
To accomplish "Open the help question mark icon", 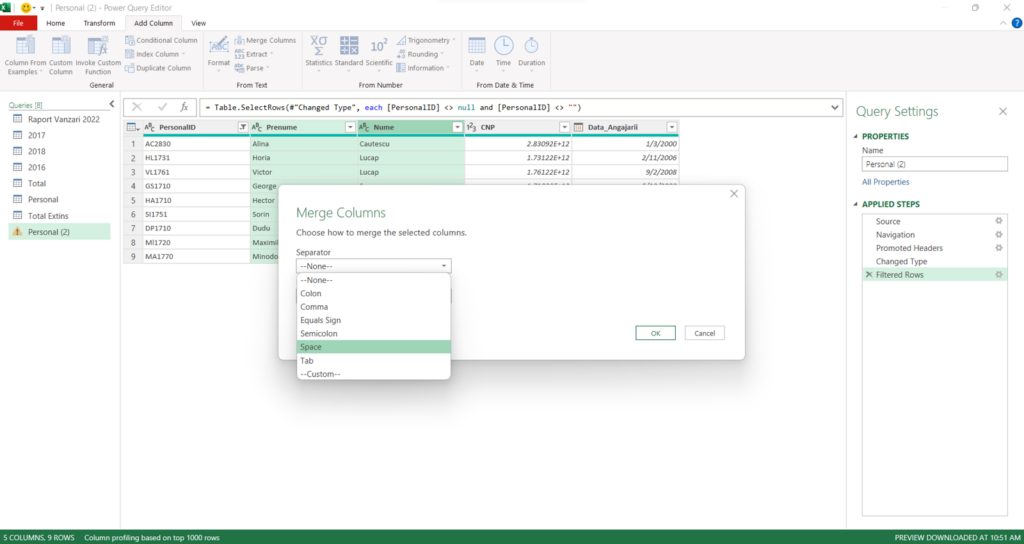I will [x=1017, y=23].
